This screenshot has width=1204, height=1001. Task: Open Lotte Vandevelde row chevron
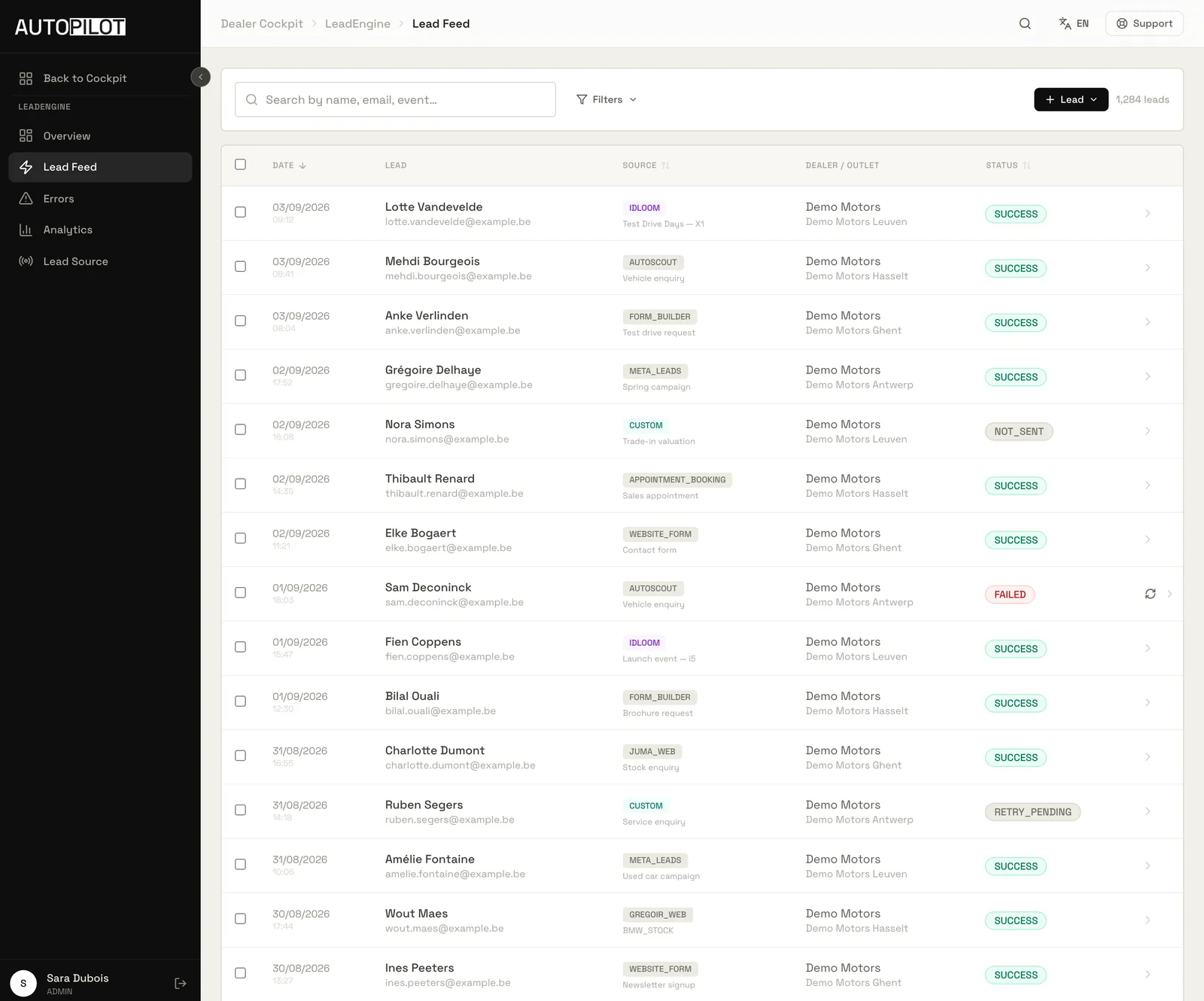point(1148,214)
